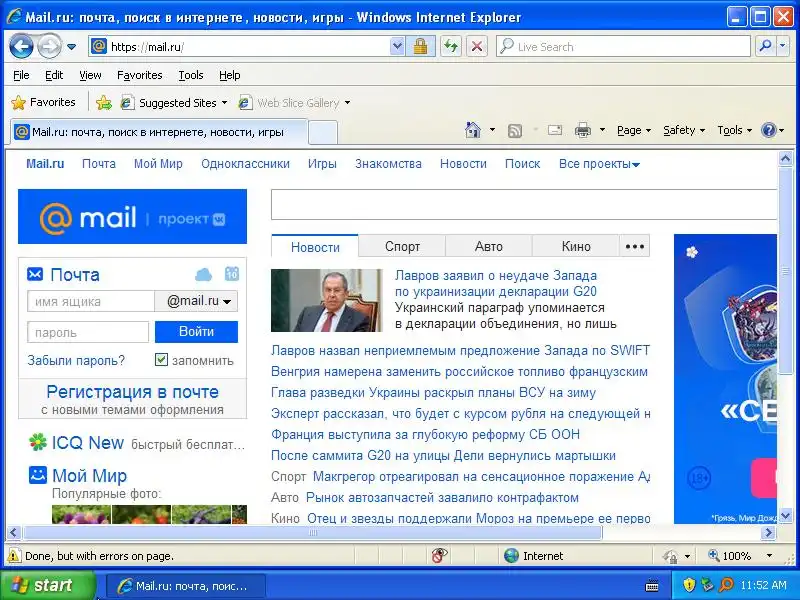Open the Tools menu in menu bar
Viewport: 800px width, 600px height.
click(x=191, y=75)
